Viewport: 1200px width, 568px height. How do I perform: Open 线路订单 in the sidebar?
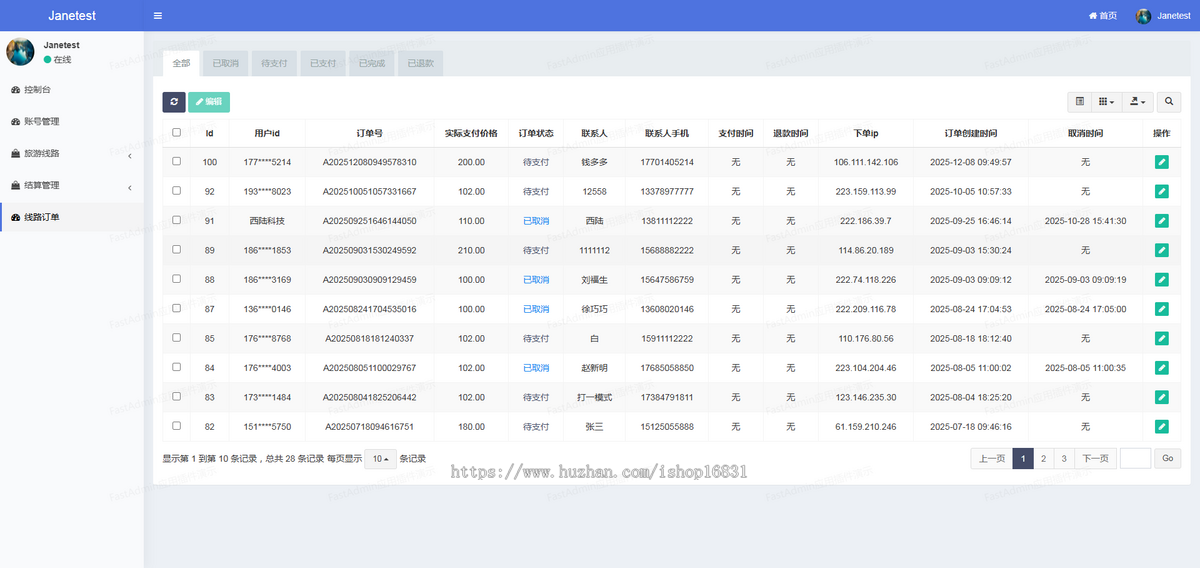pos(72,217)
